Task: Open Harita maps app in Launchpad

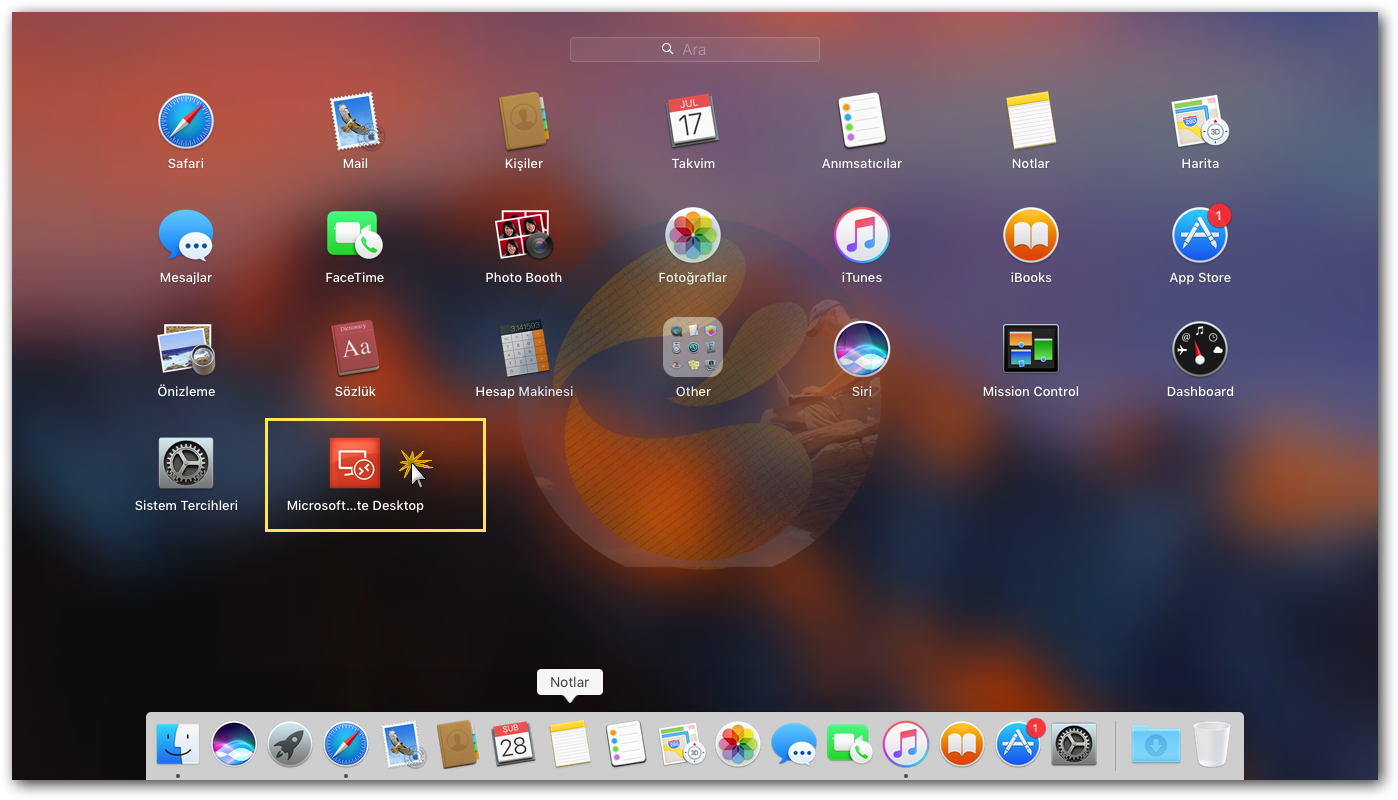Action: coord(1200,122)
